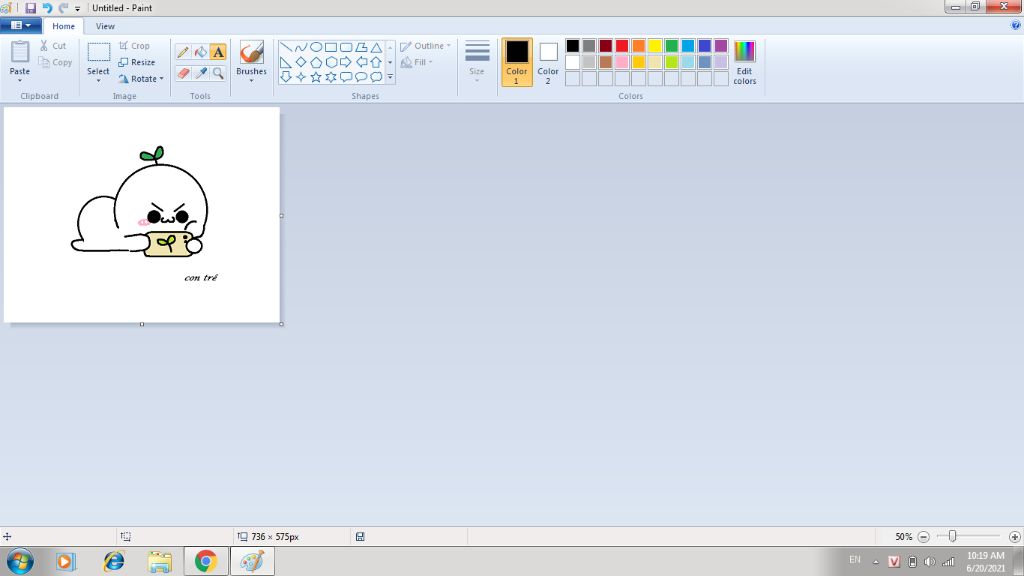The image size is (1024, 576).
Task: Pick the purple color swatch
Action: [x=721, y=46]
